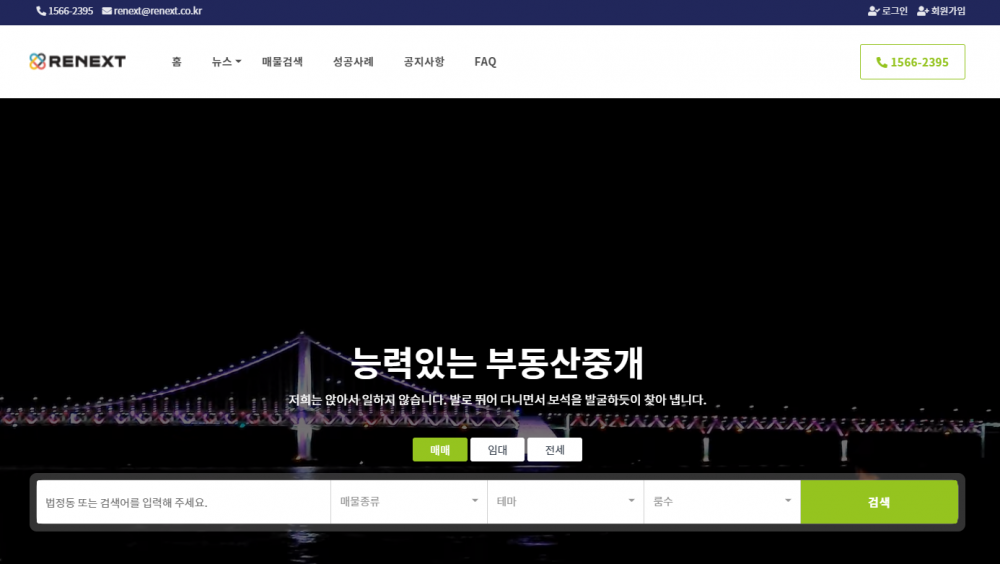Click the 로그인 link
Image resolution: width=1000 pixels, height=564 pixels.
[895, 11]
